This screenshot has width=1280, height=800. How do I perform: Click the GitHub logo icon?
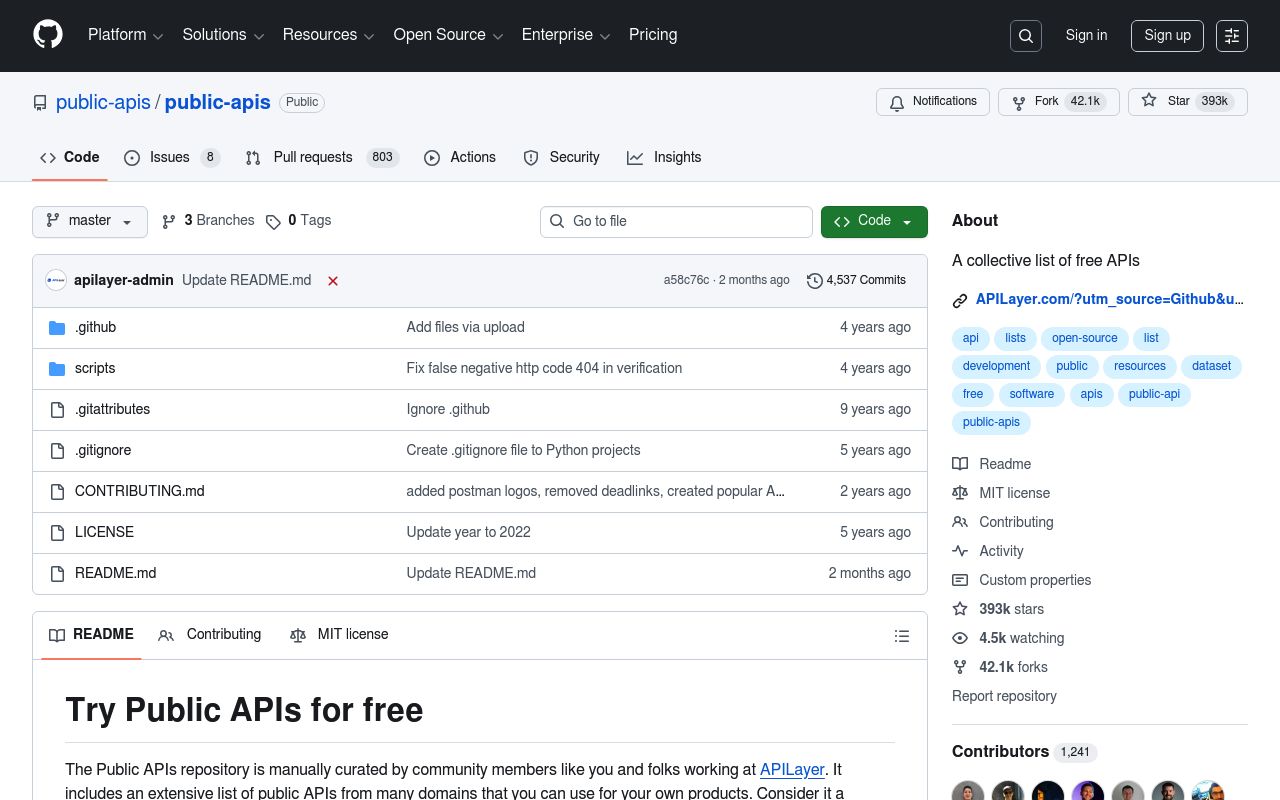48,35
